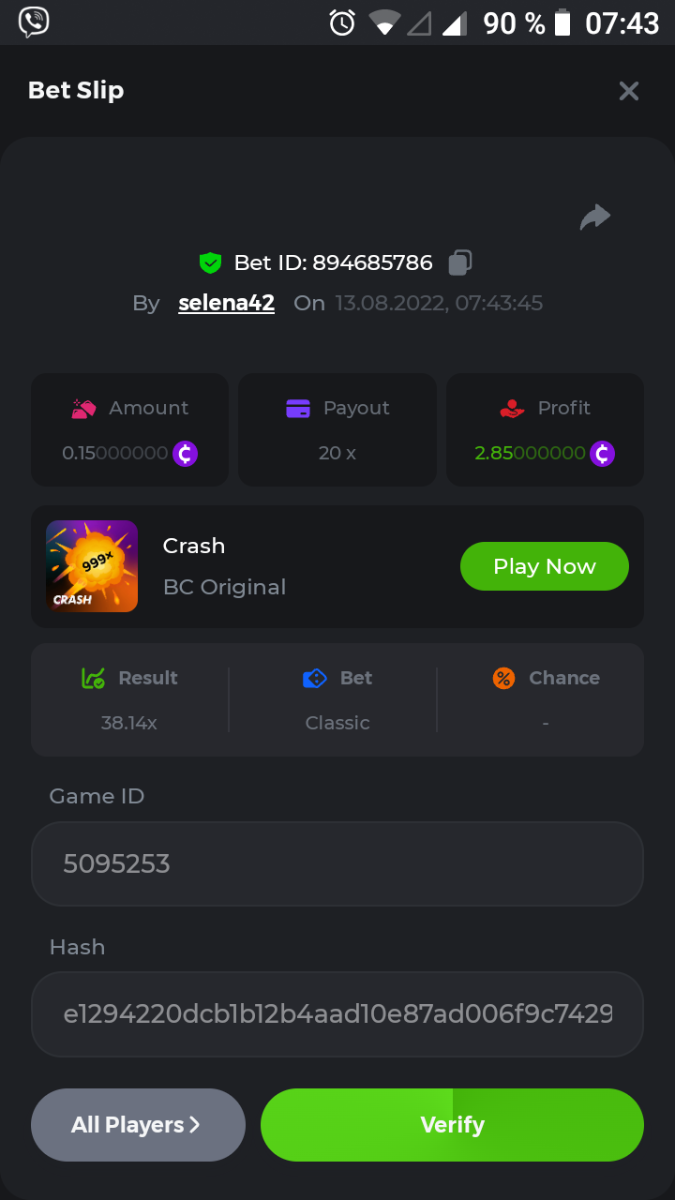Tap the Crash game thumbnail
This screenshot has width=675, height=1200.
(92, 566)
